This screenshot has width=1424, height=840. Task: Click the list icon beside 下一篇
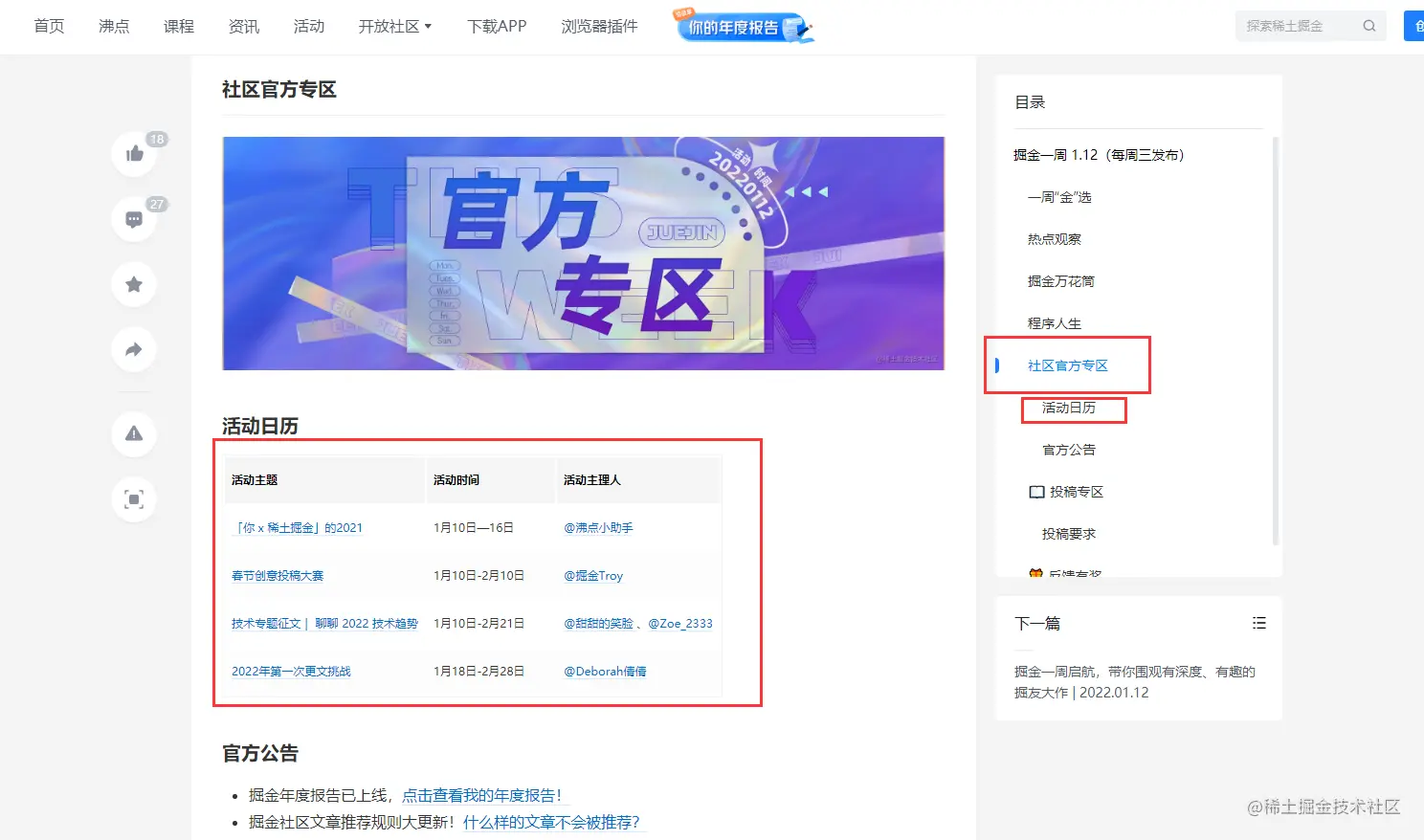pyautogui.click(x=1259, y=623)
